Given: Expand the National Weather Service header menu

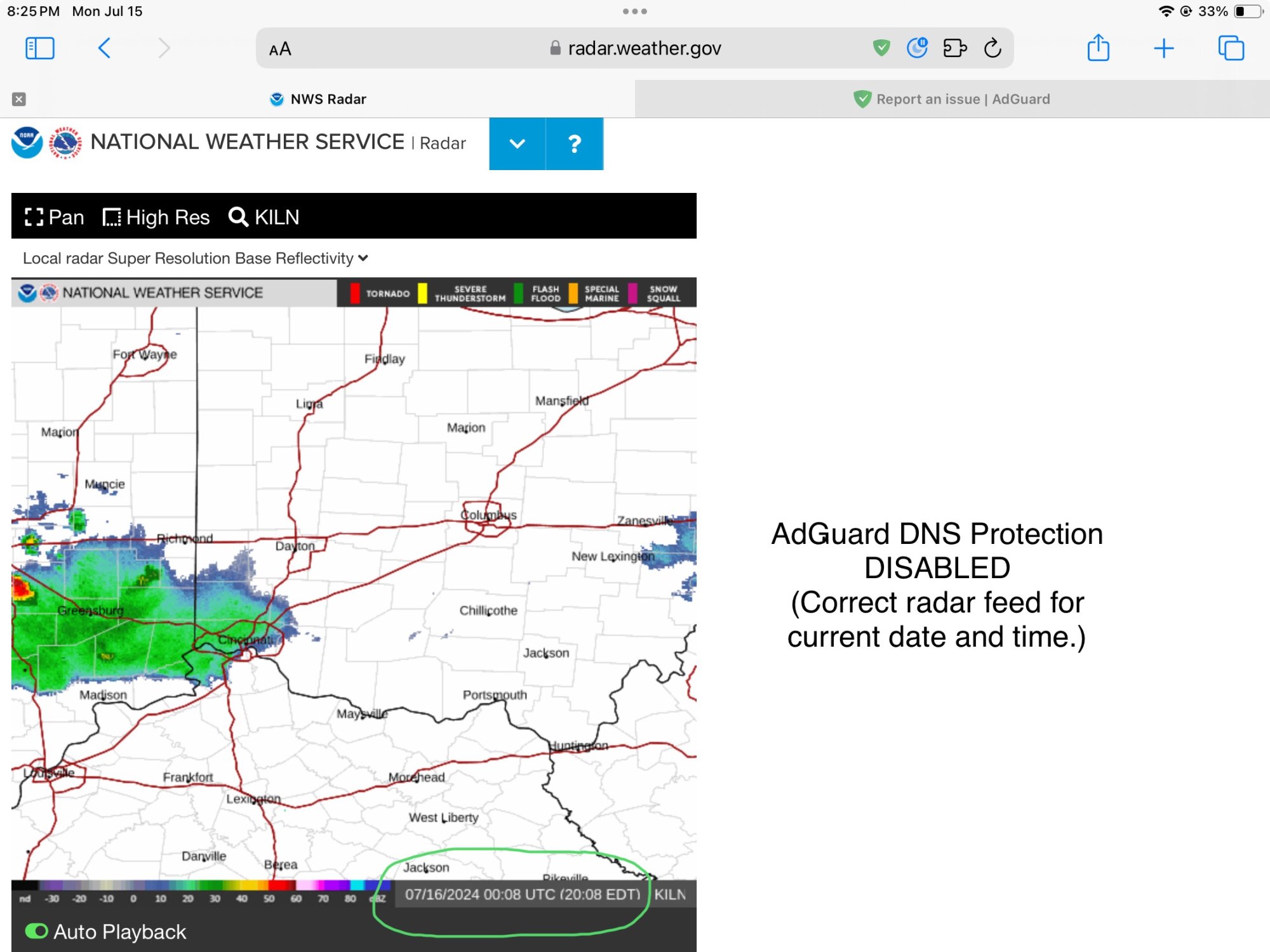Looking at the screenshot, I should tap(518, 143).
